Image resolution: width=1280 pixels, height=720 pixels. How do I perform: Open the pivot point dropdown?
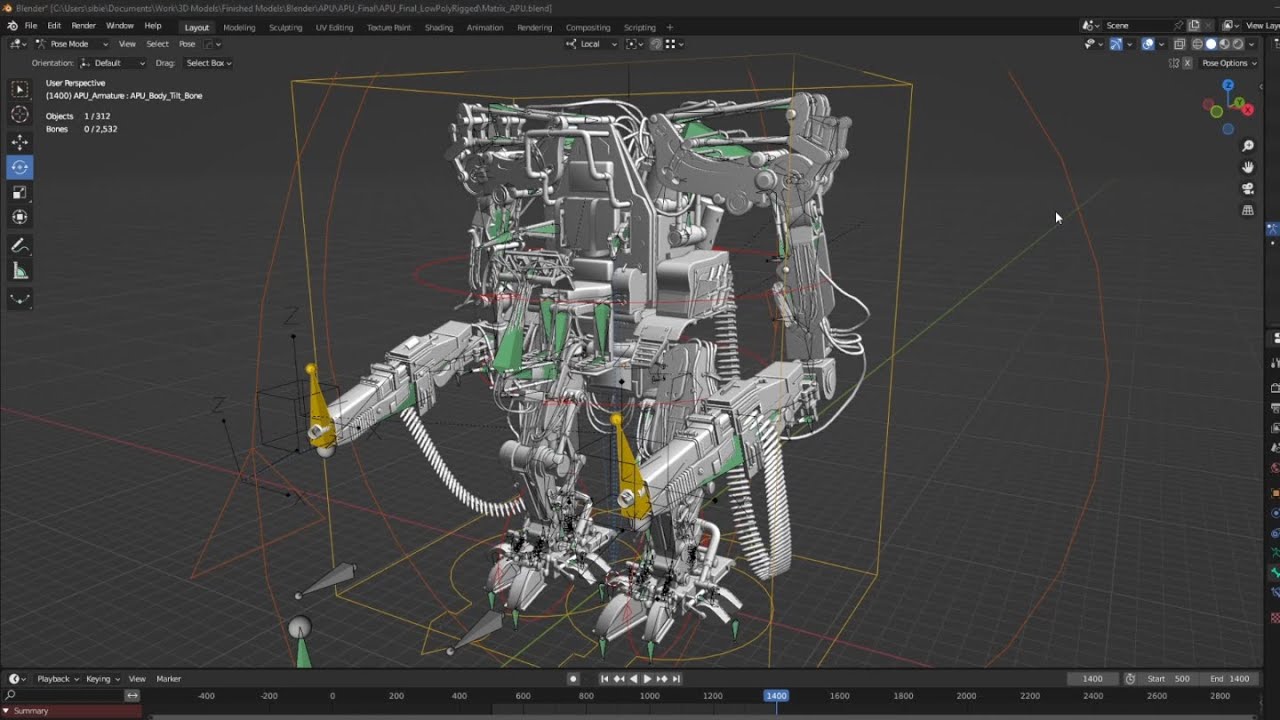[633, 44]
